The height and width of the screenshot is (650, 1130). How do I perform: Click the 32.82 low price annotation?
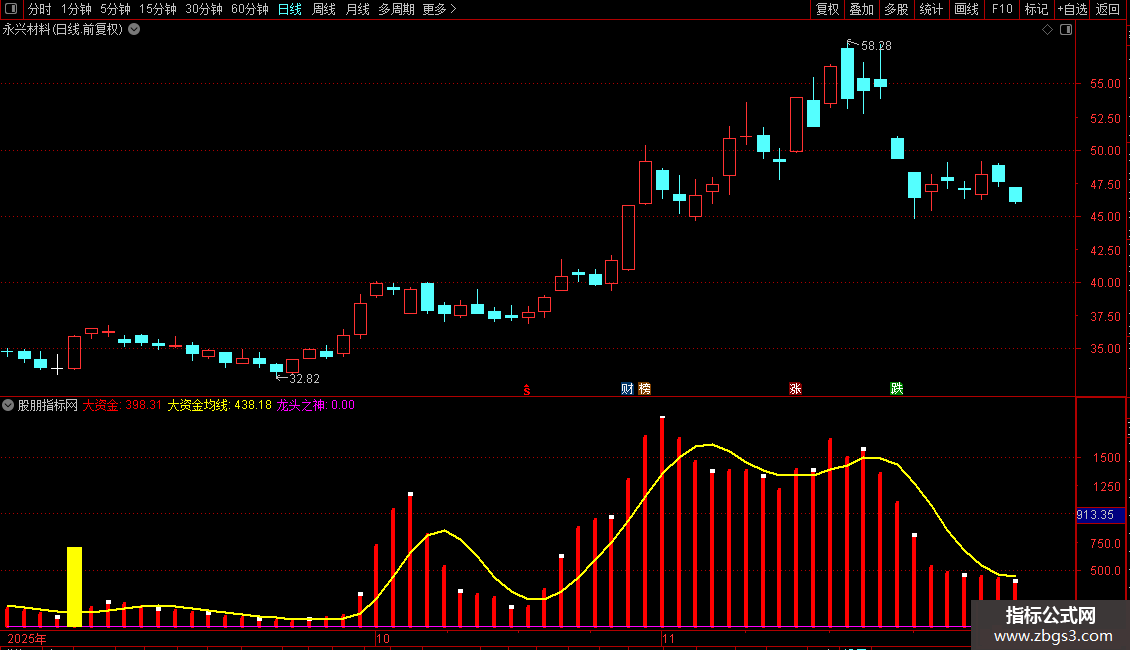click(x=304, y=378)
